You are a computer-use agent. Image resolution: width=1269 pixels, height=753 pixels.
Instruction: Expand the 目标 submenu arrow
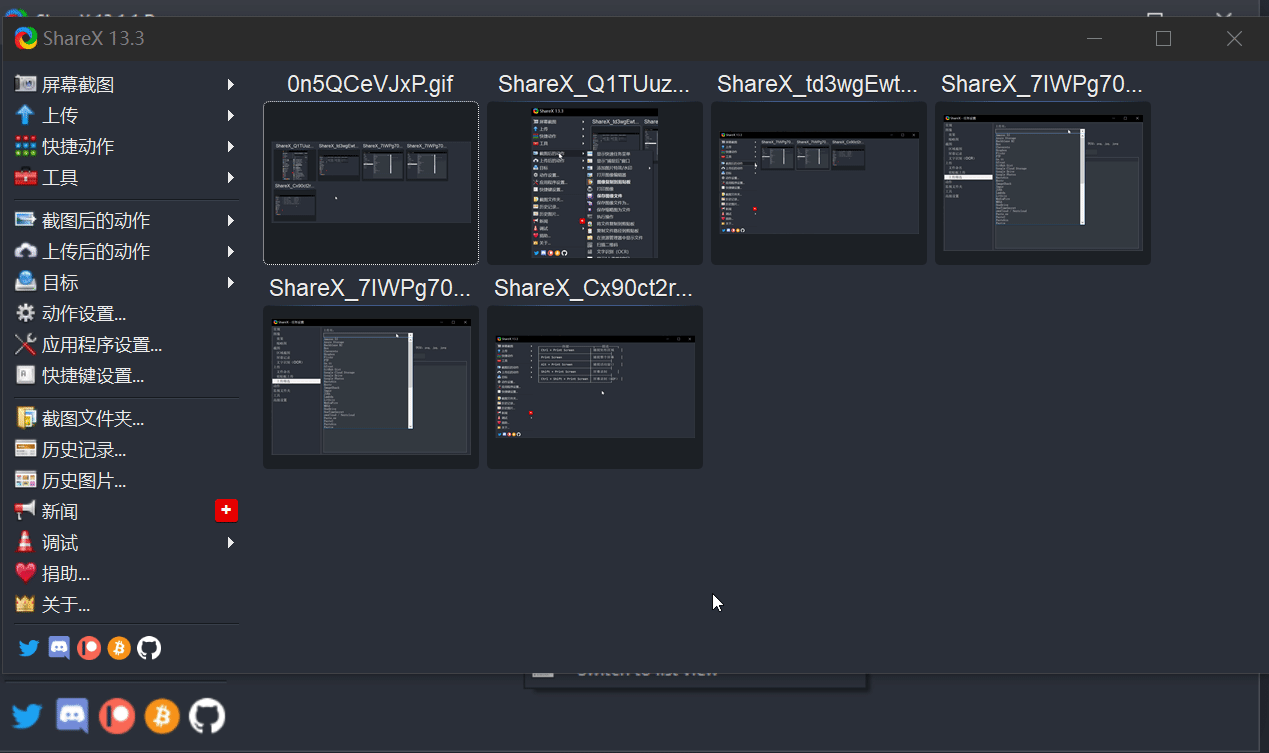click(231, 283)
